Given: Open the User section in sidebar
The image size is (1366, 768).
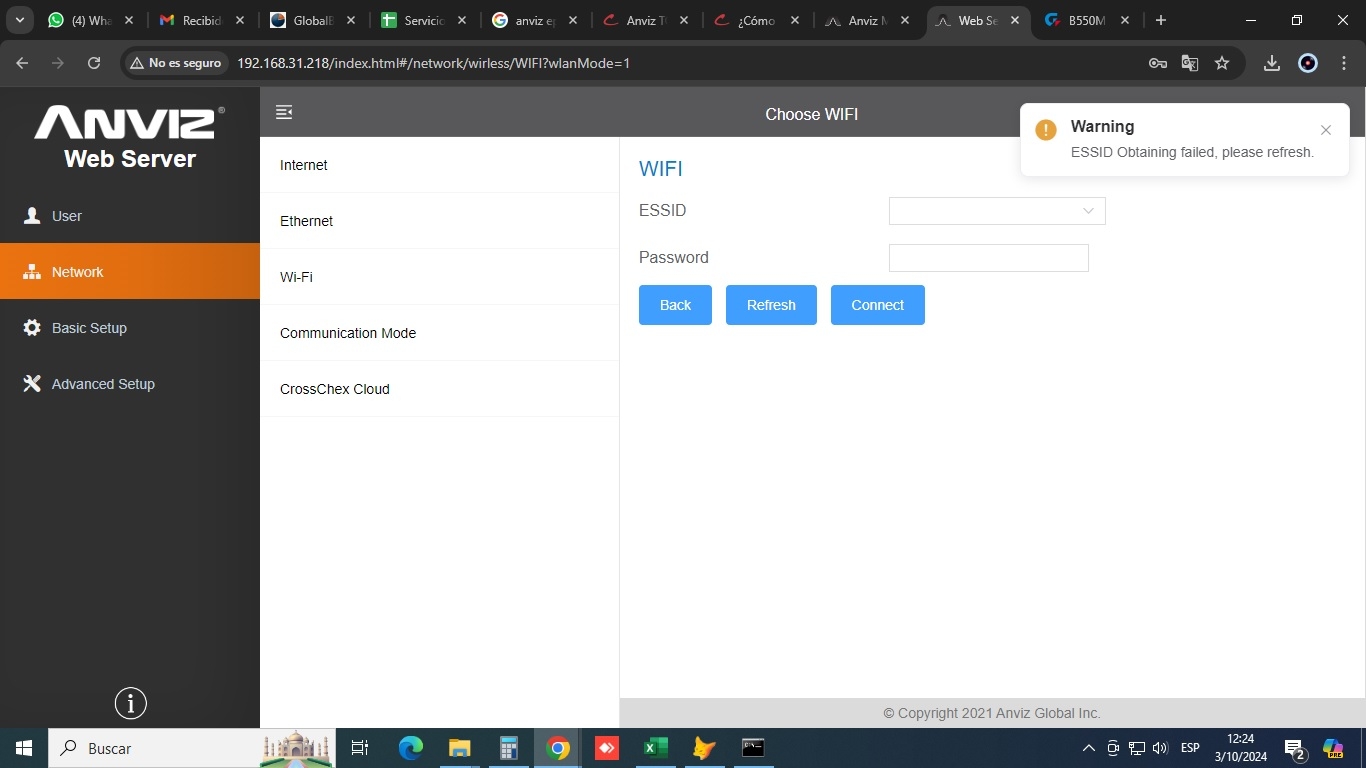Looking at the screenshot, I should point(130,215).
